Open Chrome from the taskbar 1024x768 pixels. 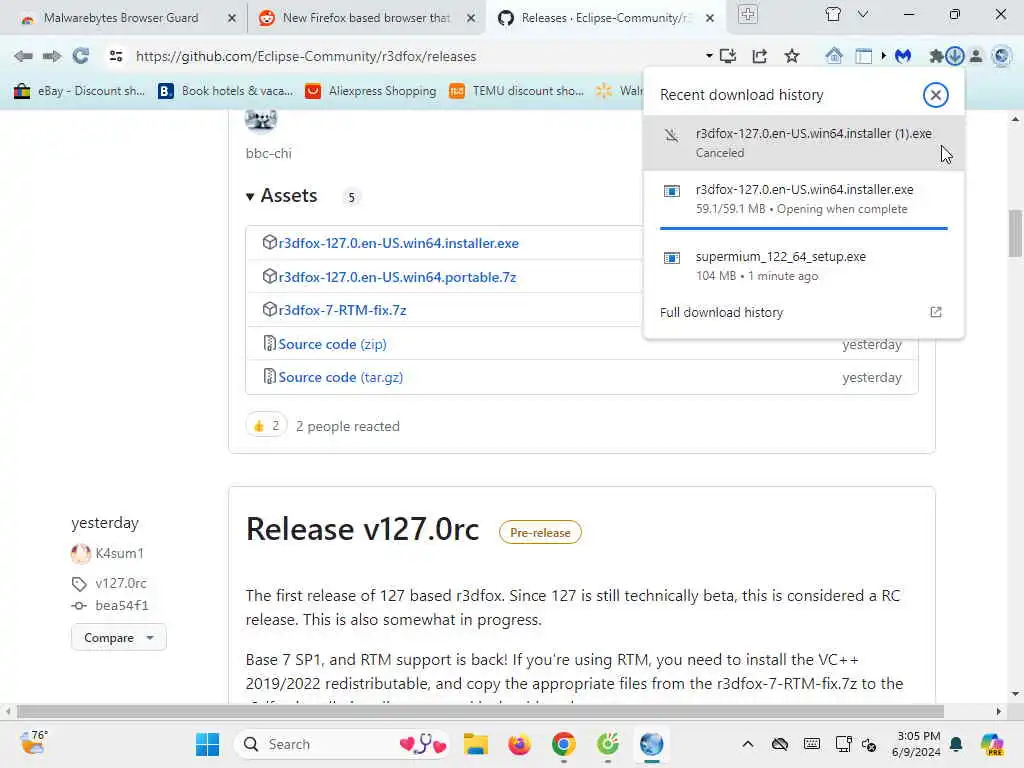[x=564, y=744]
